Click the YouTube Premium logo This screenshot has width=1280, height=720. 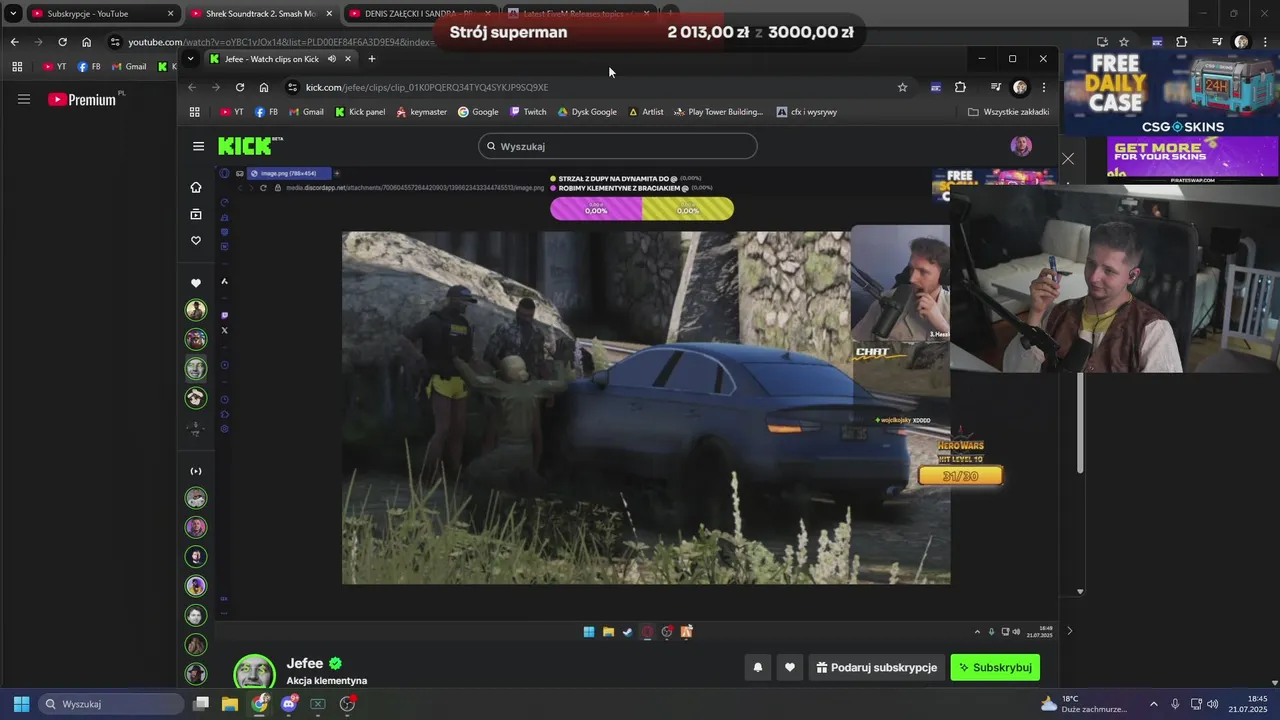(x=82, y=99)
